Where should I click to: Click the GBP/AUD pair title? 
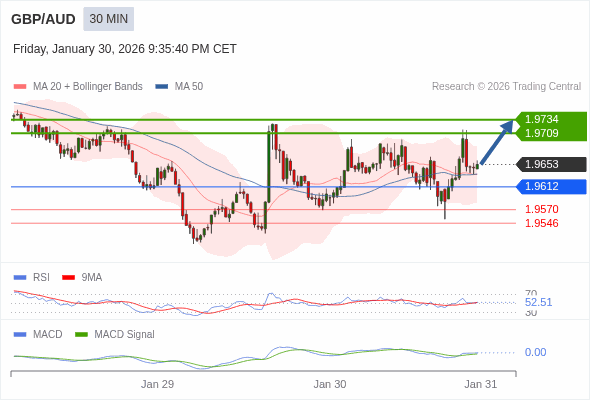(43, 19)
